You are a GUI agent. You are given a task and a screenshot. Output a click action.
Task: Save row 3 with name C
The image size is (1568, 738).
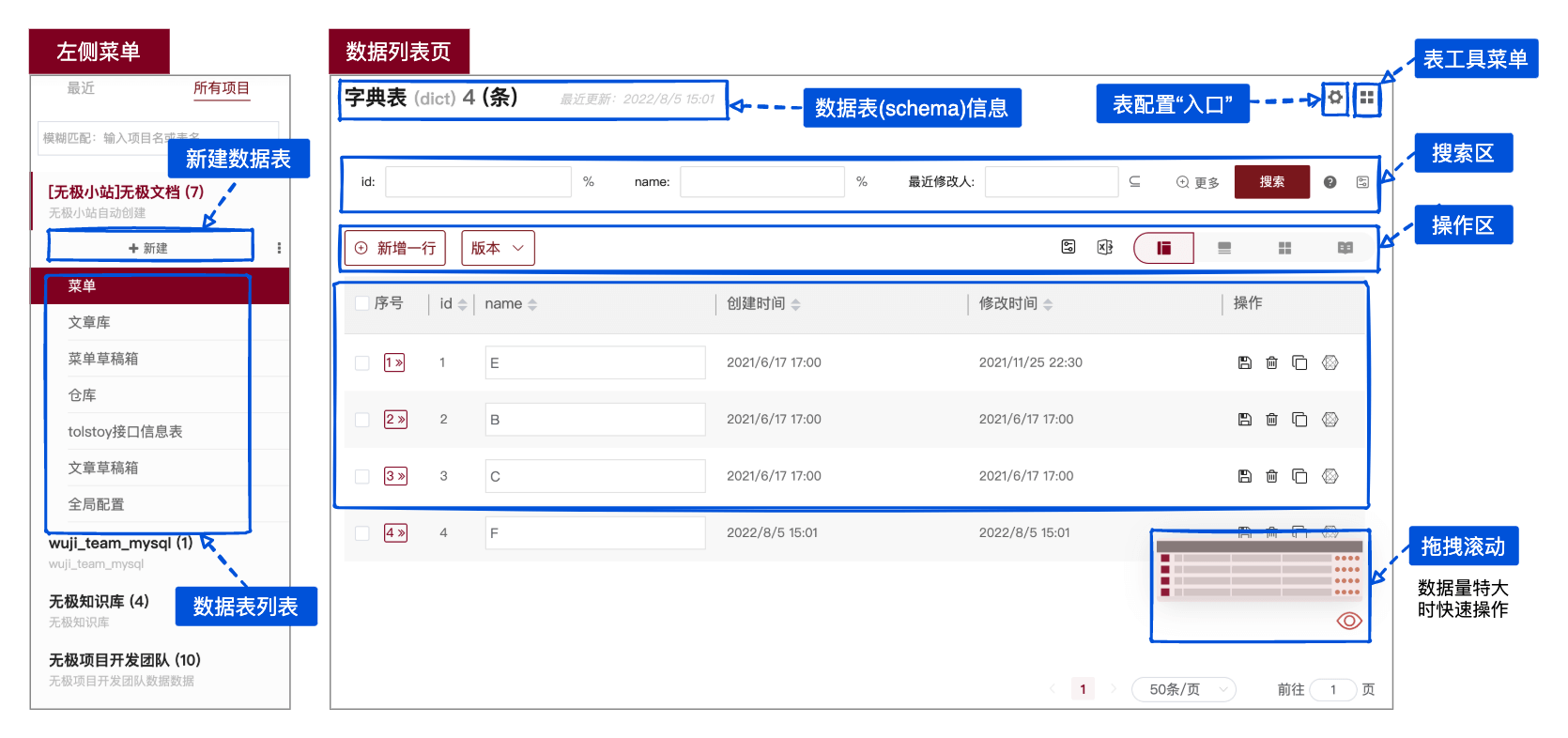[1244, 476]
